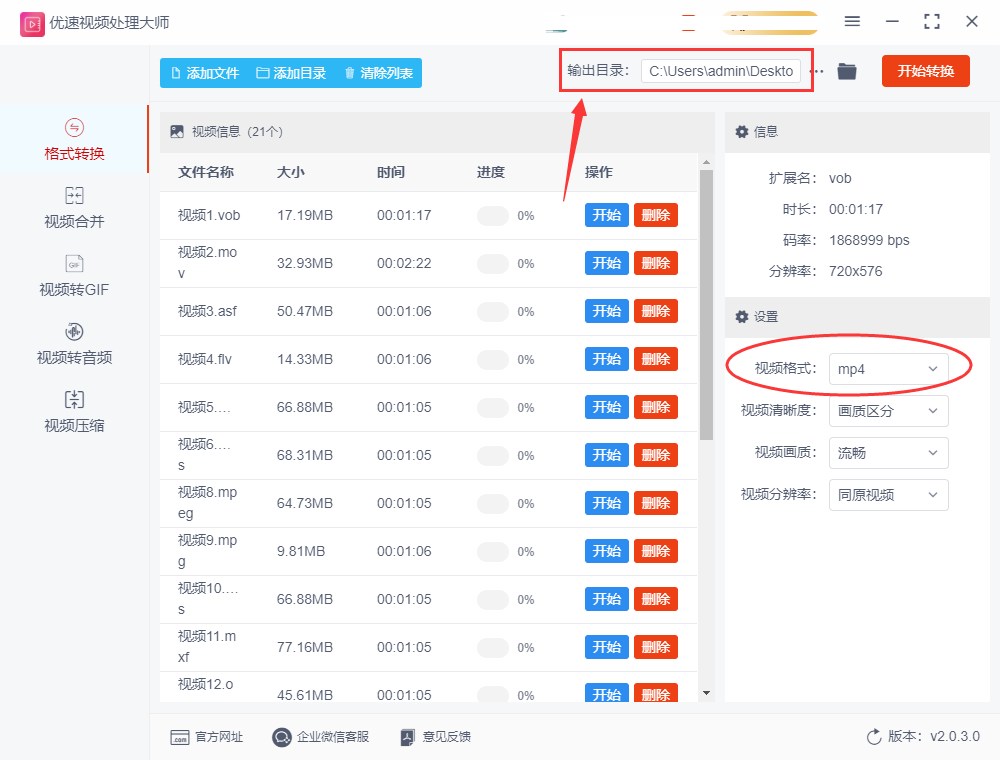This screenshot has width=1000, height=760.
Task: Select 视频压缩 video compress section
Action: pyautogui.click(x=74, y=413)
